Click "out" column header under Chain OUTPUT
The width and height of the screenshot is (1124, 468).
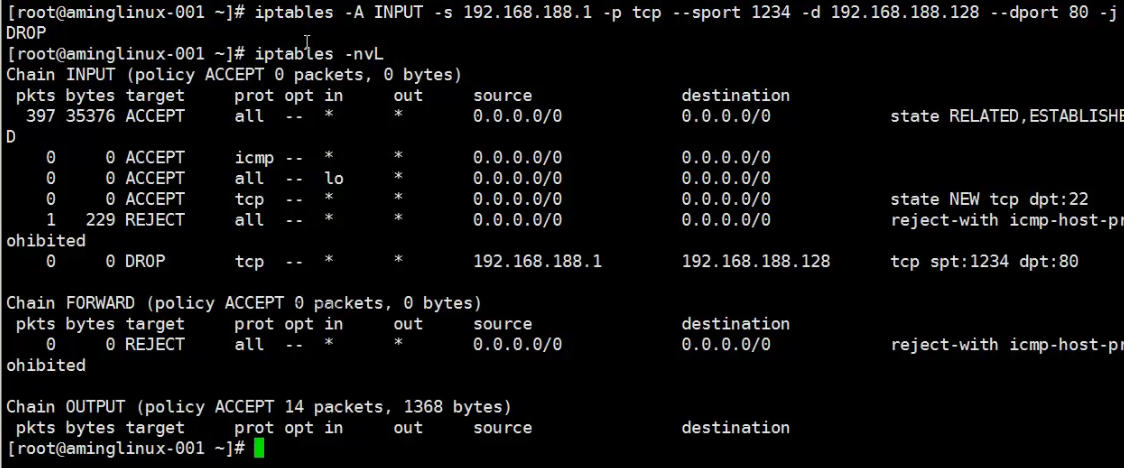click(408, 428)
